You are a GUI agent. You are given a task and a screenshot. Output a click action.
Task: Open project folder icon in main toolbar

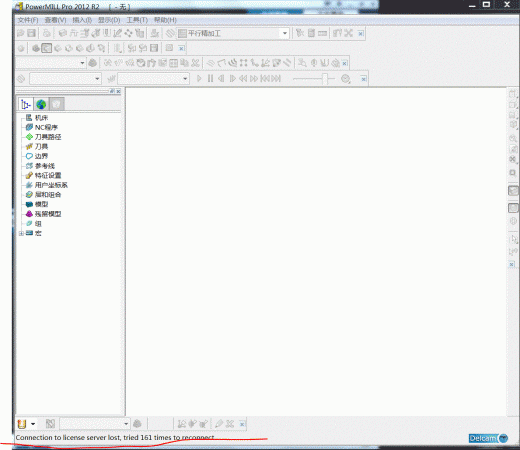[21, 33]
